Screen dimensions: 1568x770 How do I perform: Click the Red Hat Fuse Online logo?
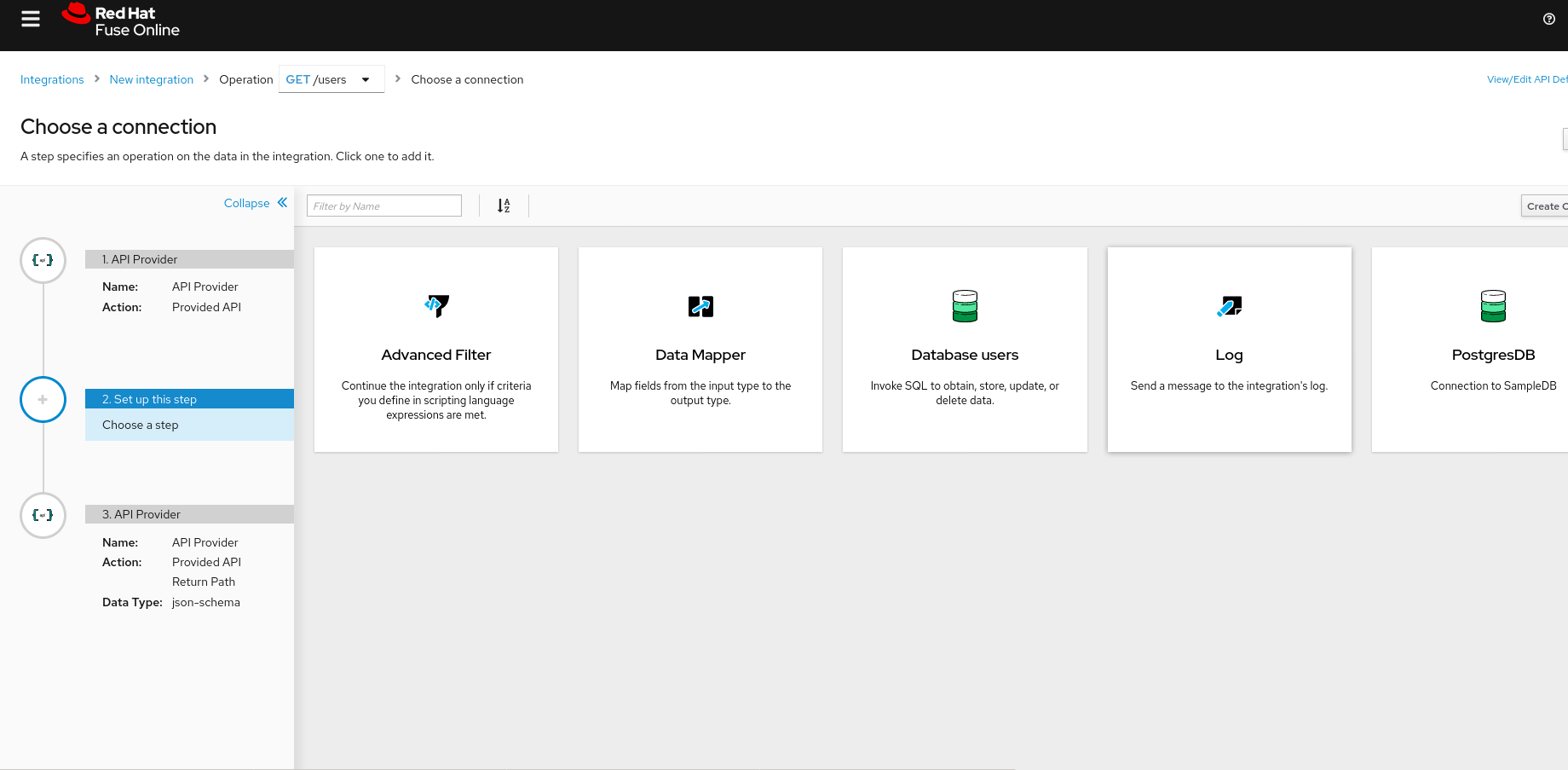121,20
